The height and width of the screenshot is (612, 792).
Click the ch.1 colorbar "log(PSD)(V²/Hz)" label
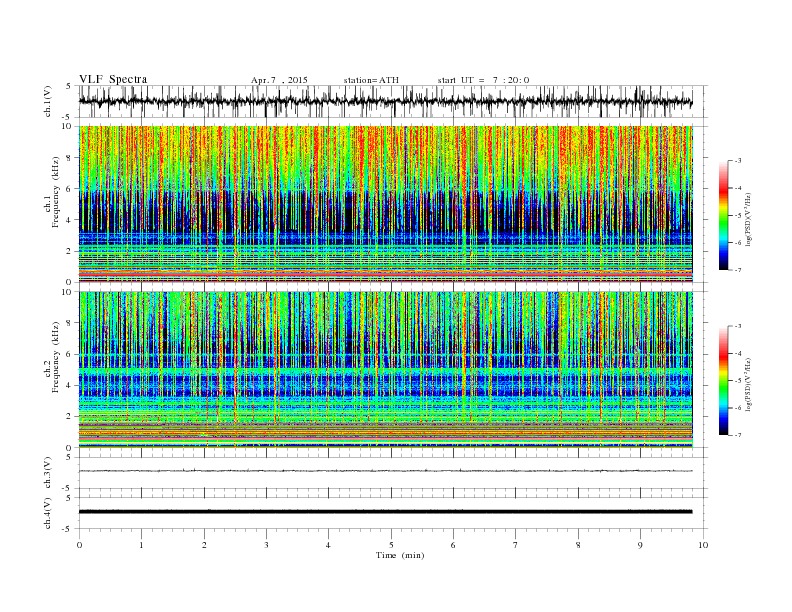coord(750,219)
